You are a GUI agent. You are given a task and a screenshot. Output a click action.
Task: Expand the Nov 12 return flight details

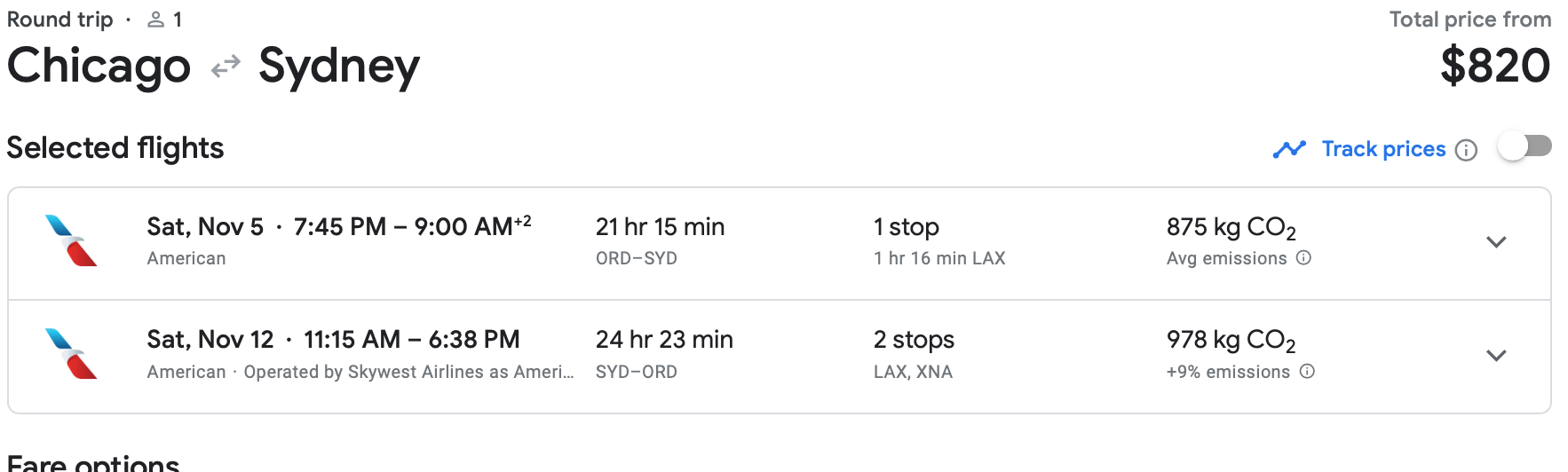coord(1496,356)
